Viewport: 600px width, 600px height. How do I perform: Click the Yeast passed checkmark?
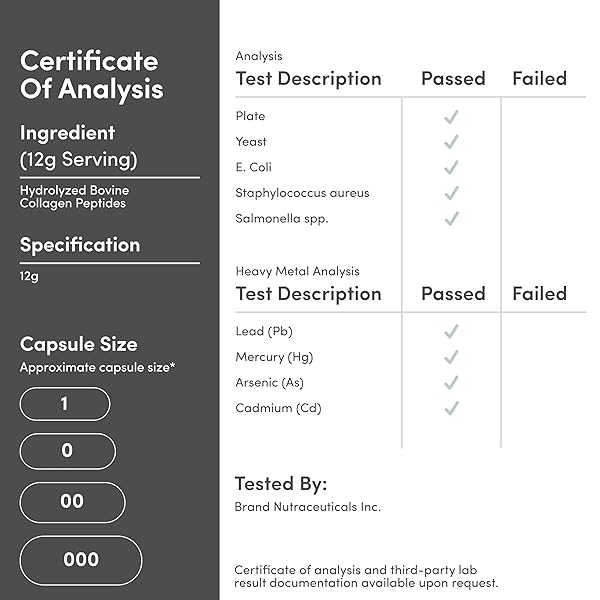pyautogui.click(x=452, y=142)
